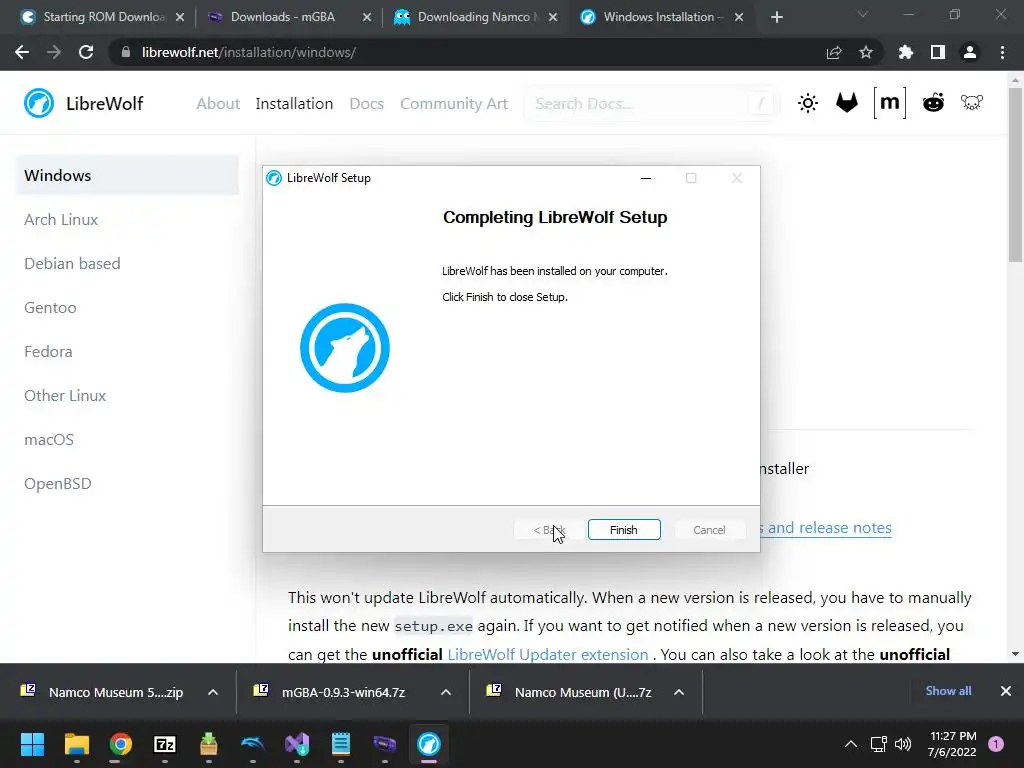Open Windows Start menu
Screen dimensions: 1024x768
coord(32,744)
